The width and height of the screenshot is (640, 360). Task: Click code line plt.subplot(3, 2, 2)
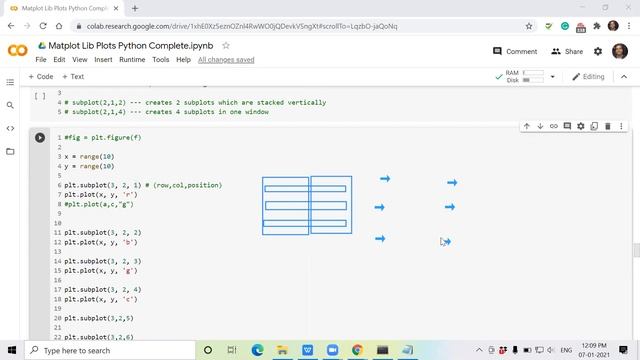click(103, 233)
